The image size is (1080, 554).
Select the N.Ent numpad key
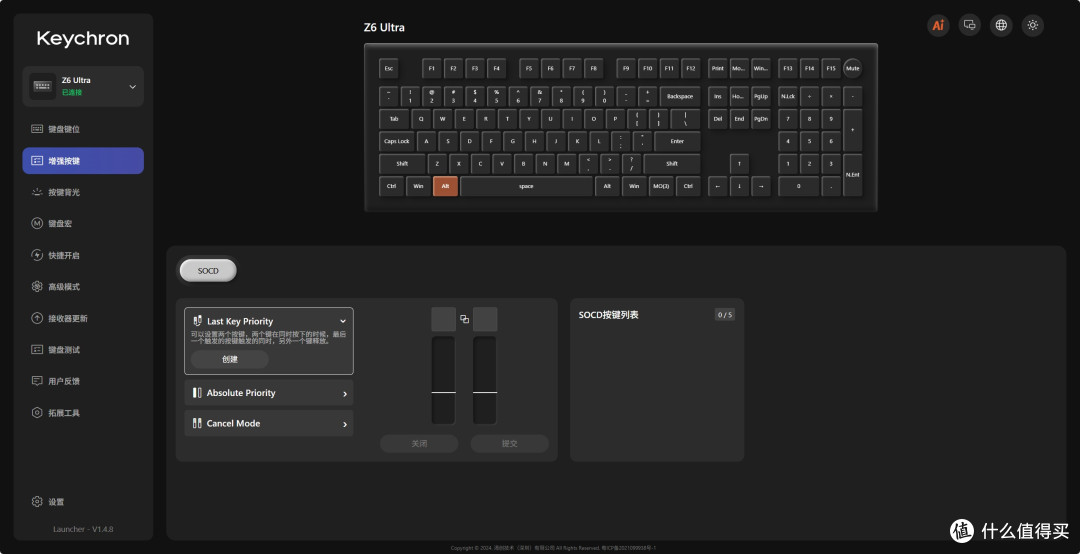pos(853,175)
